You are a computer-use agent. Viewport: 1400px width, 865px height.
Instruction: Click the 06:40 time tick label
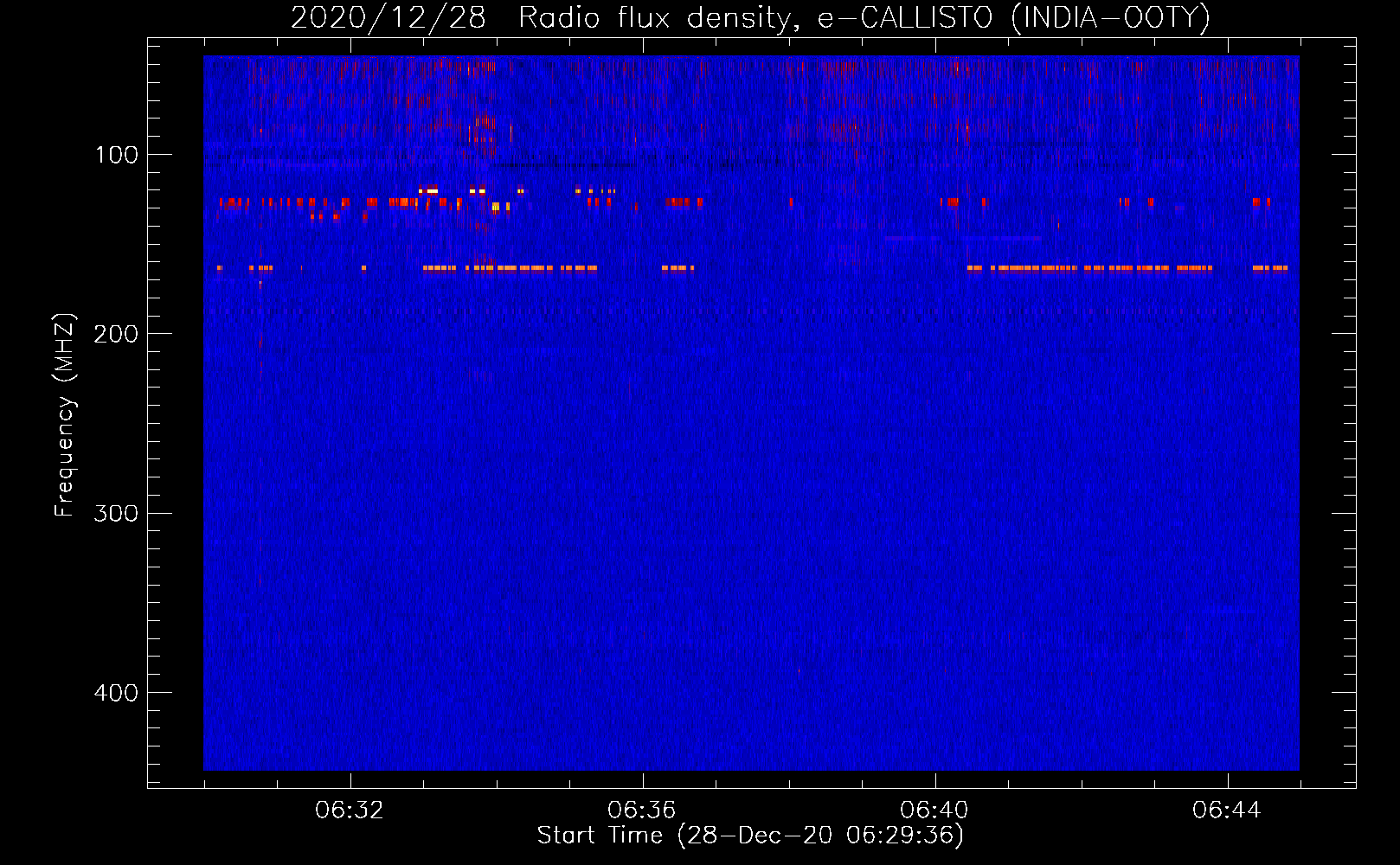[934, 811]
